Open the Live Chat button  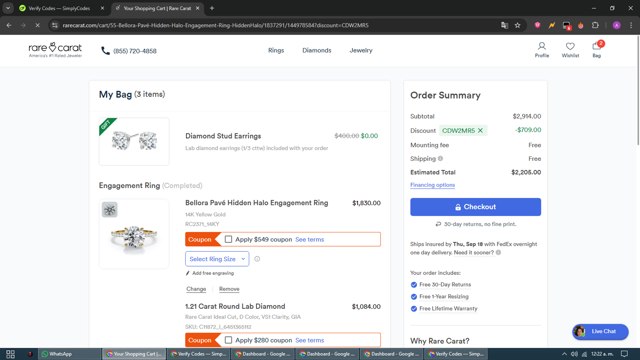(600, 331)
